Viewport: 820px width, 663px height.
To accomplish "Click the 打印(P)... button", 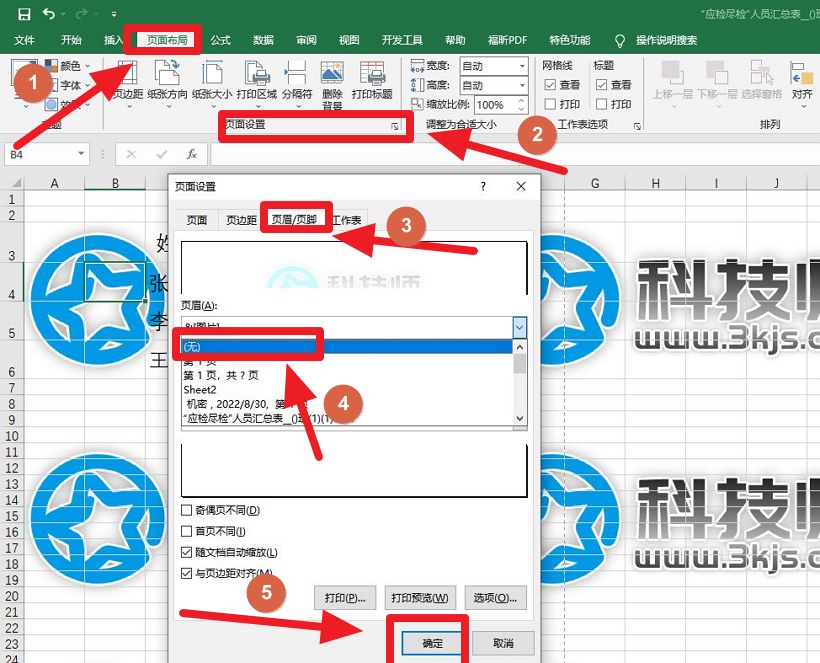I will 345,598.
